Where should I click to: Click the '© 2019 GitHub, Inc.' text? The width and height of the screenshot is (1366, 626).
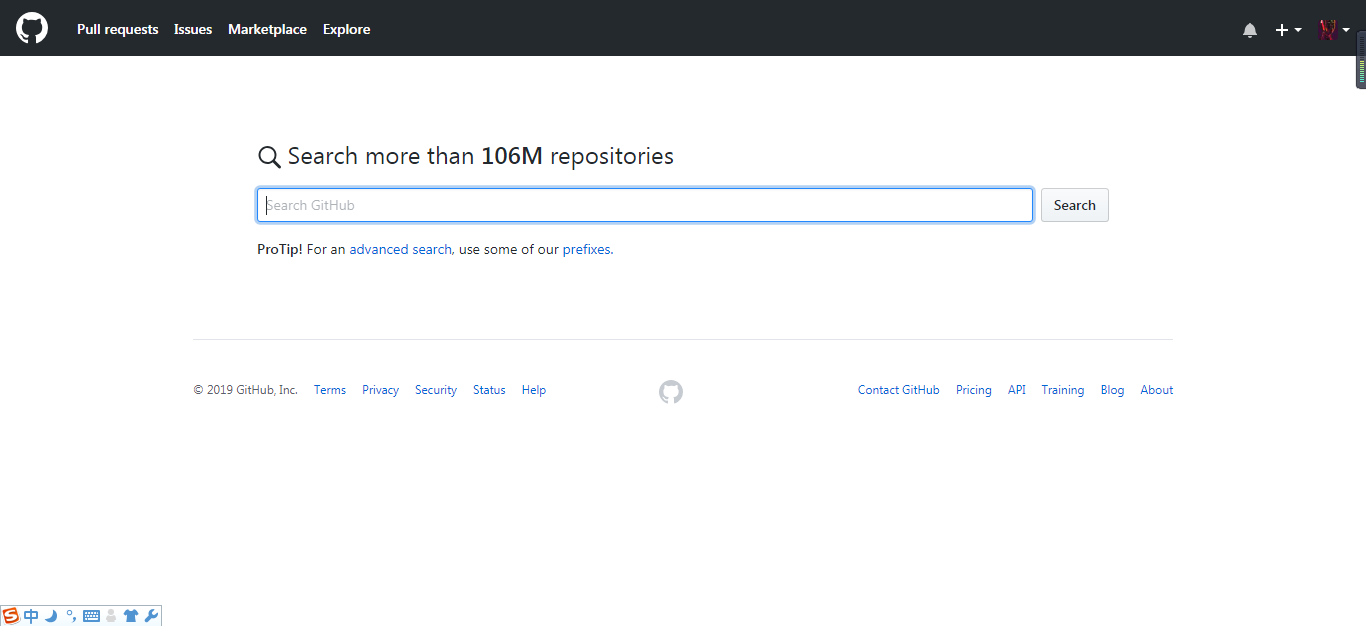tap(246, 390)
